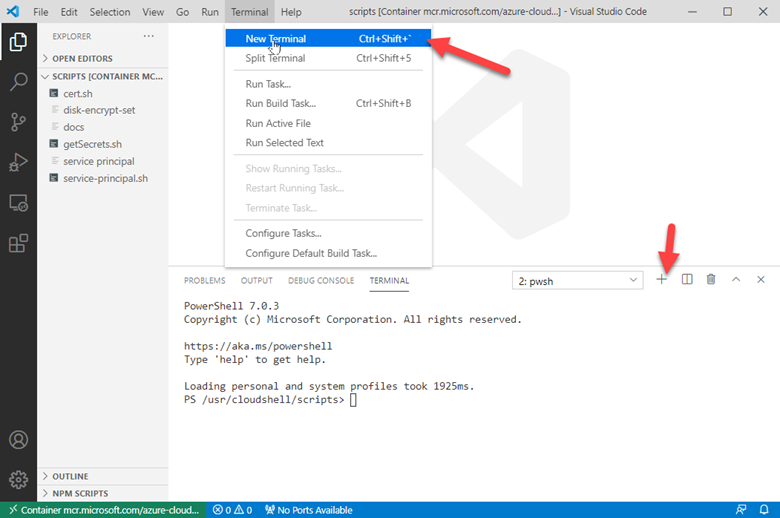The height and width of the screenshot is (518, 780).
Task: Open the Extensions view icon
Action: pos(18,243)
